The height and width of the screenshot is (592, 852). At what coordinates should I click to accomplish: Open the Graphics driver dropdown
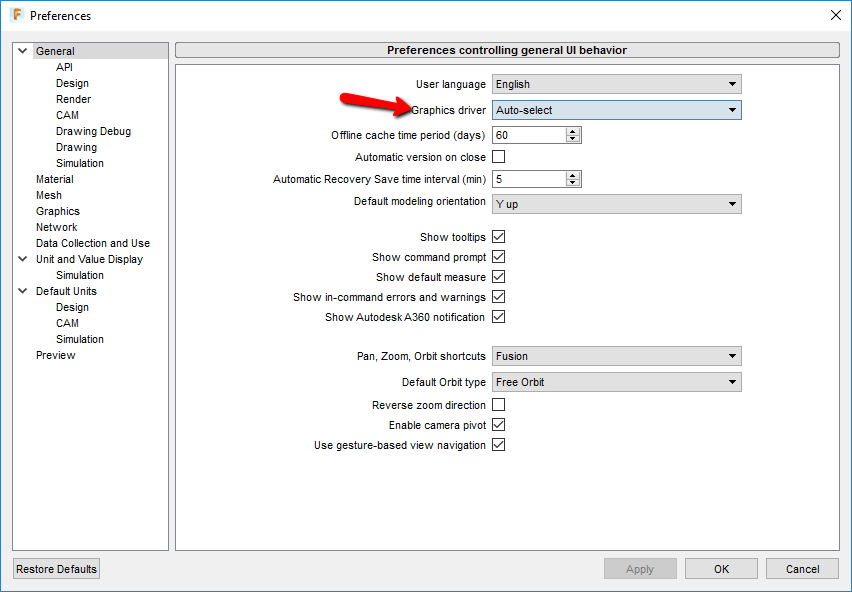point(617,110)
